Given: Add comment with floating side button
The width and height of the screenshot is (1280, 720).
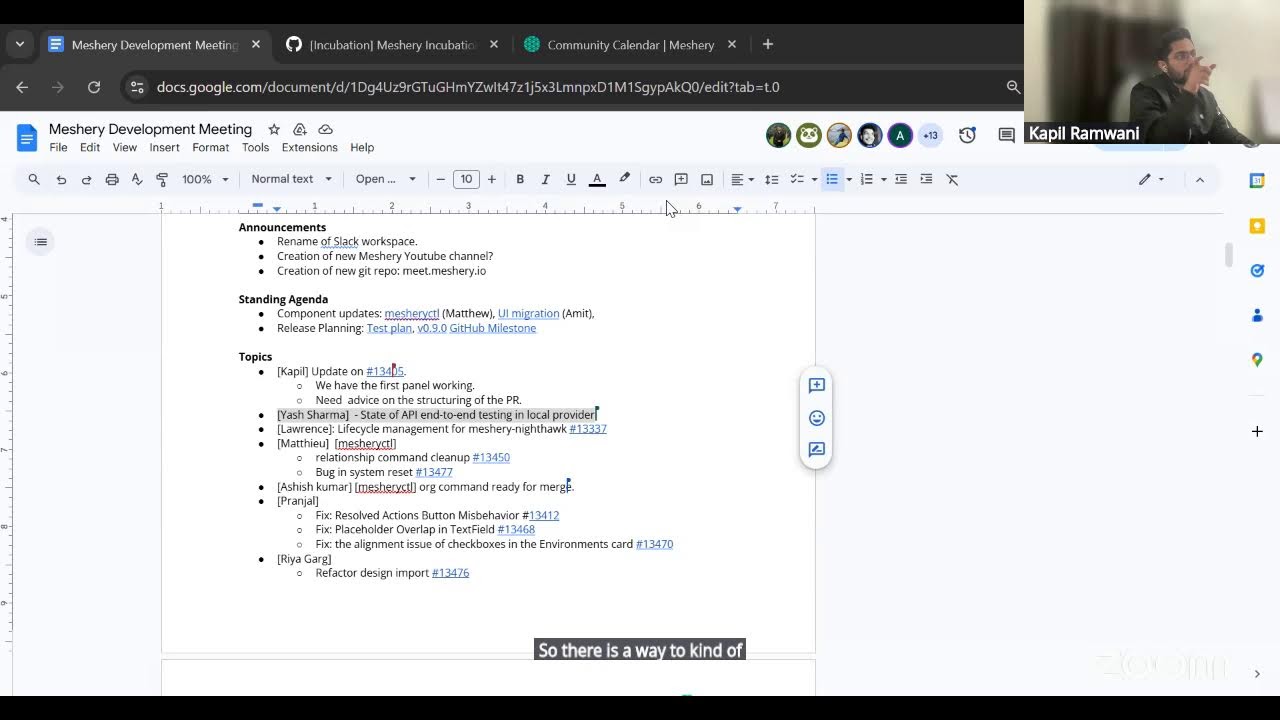Looking at the screenshot, I should (x=816, y=386).
